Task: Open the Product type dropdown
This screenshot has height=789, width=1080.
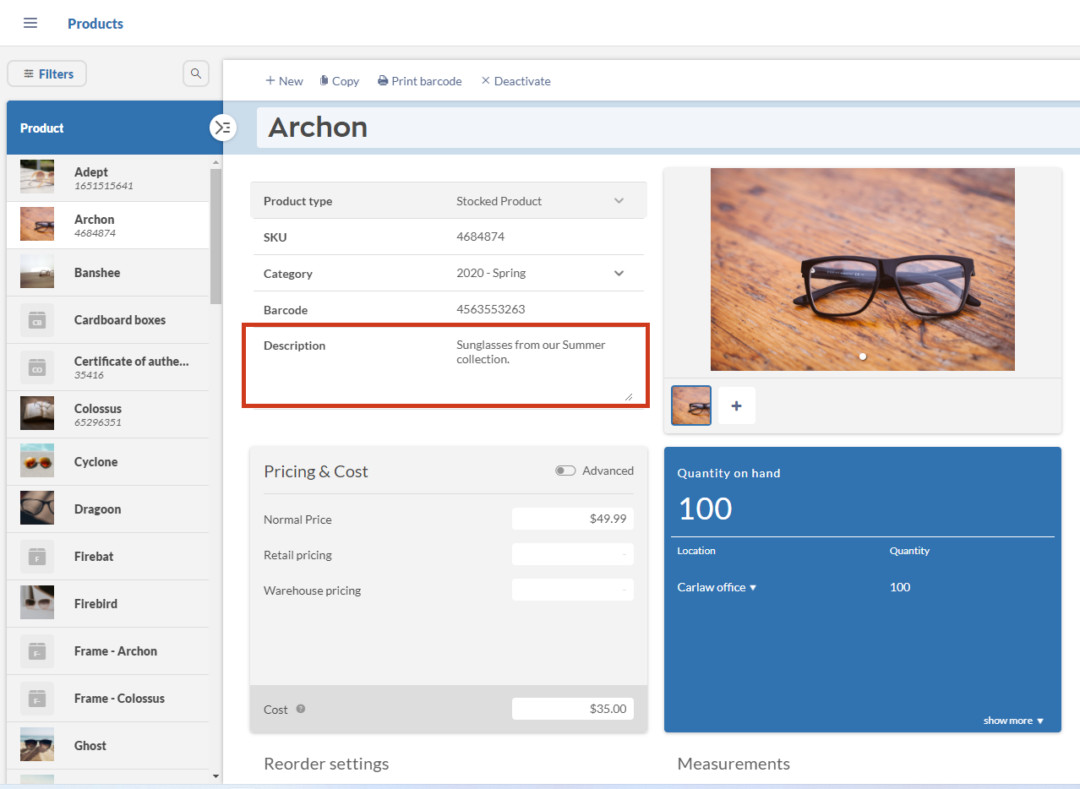Action: [618, 200]
